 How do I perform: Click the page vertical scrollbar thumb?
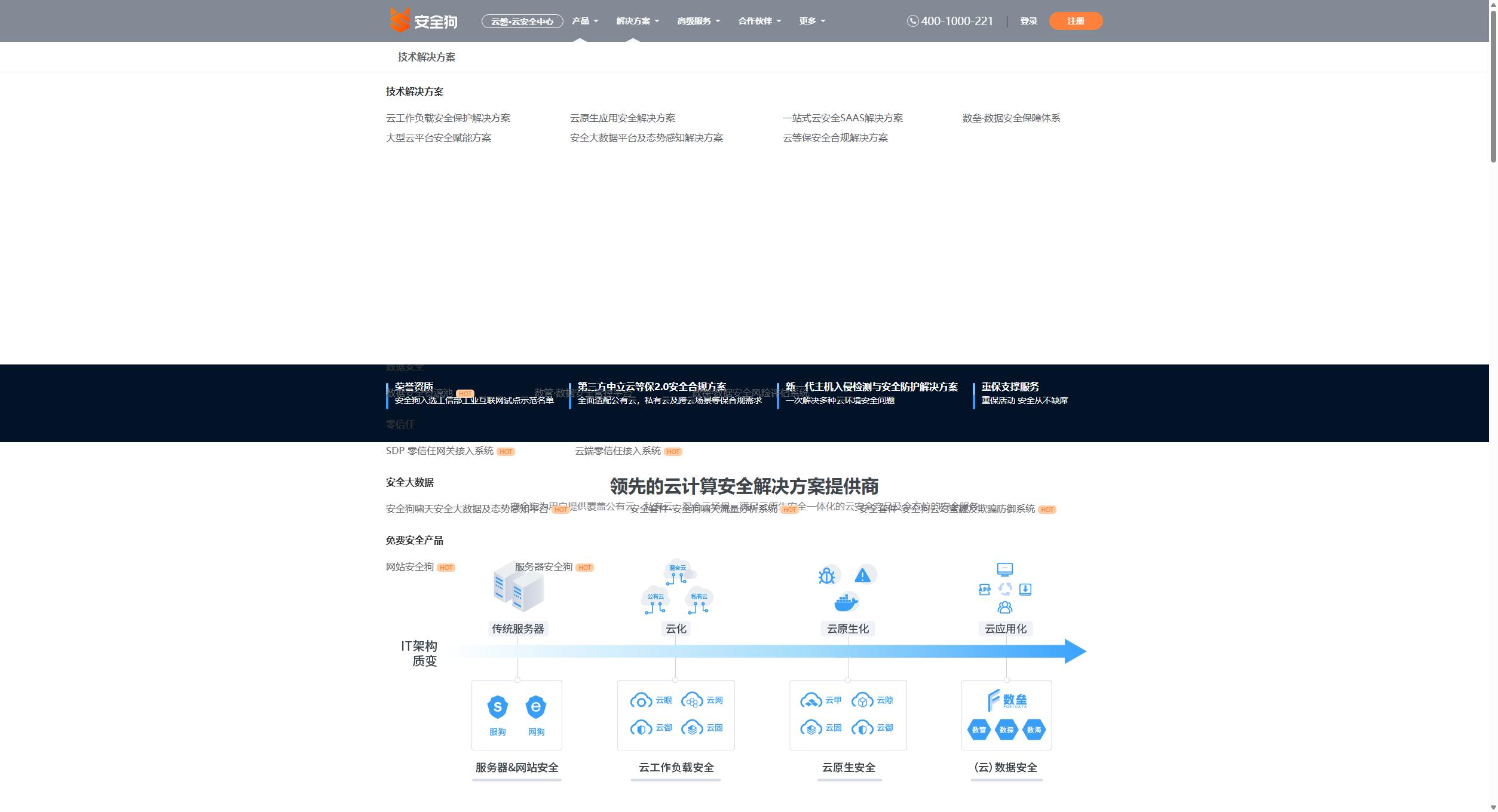click(x=1493, y=86)
